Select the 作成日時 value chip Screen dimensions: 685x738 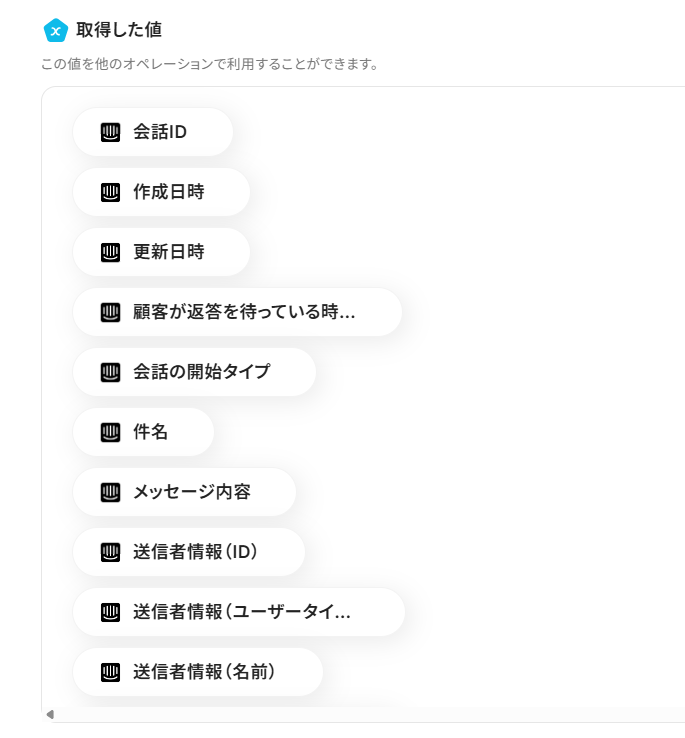168,192
